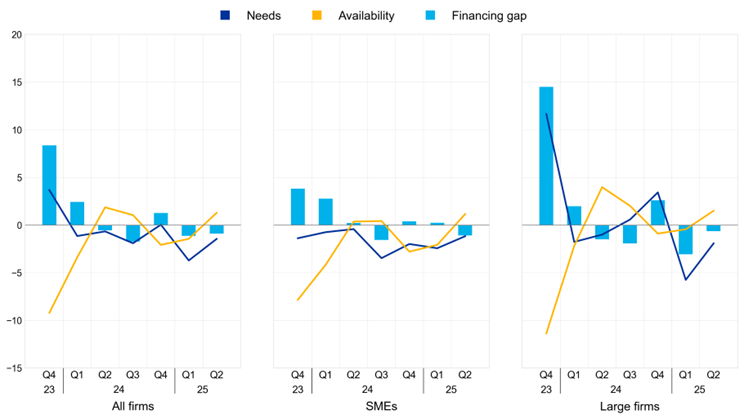Click the Q4 23 bar in SMEs chart
This screenshot has width=744, height=419.
(298, 207)
